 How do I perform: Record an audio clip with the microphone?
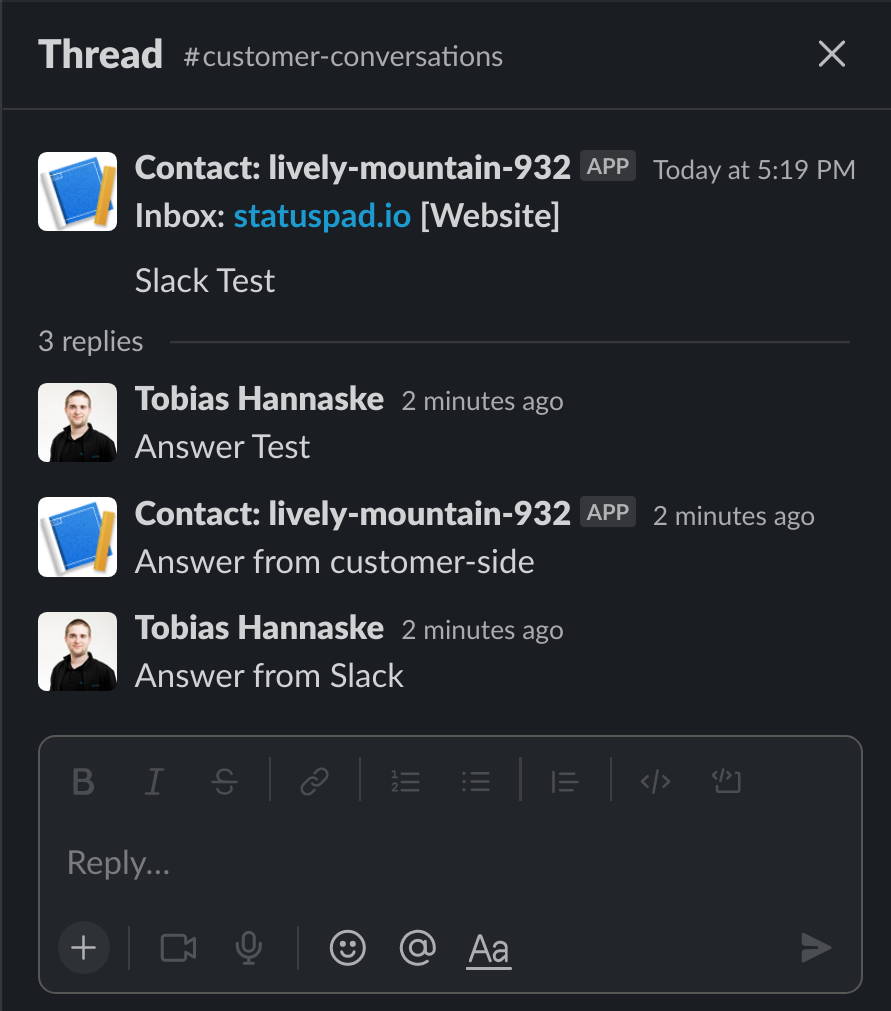pyautogui.click(x=247, y=948)
